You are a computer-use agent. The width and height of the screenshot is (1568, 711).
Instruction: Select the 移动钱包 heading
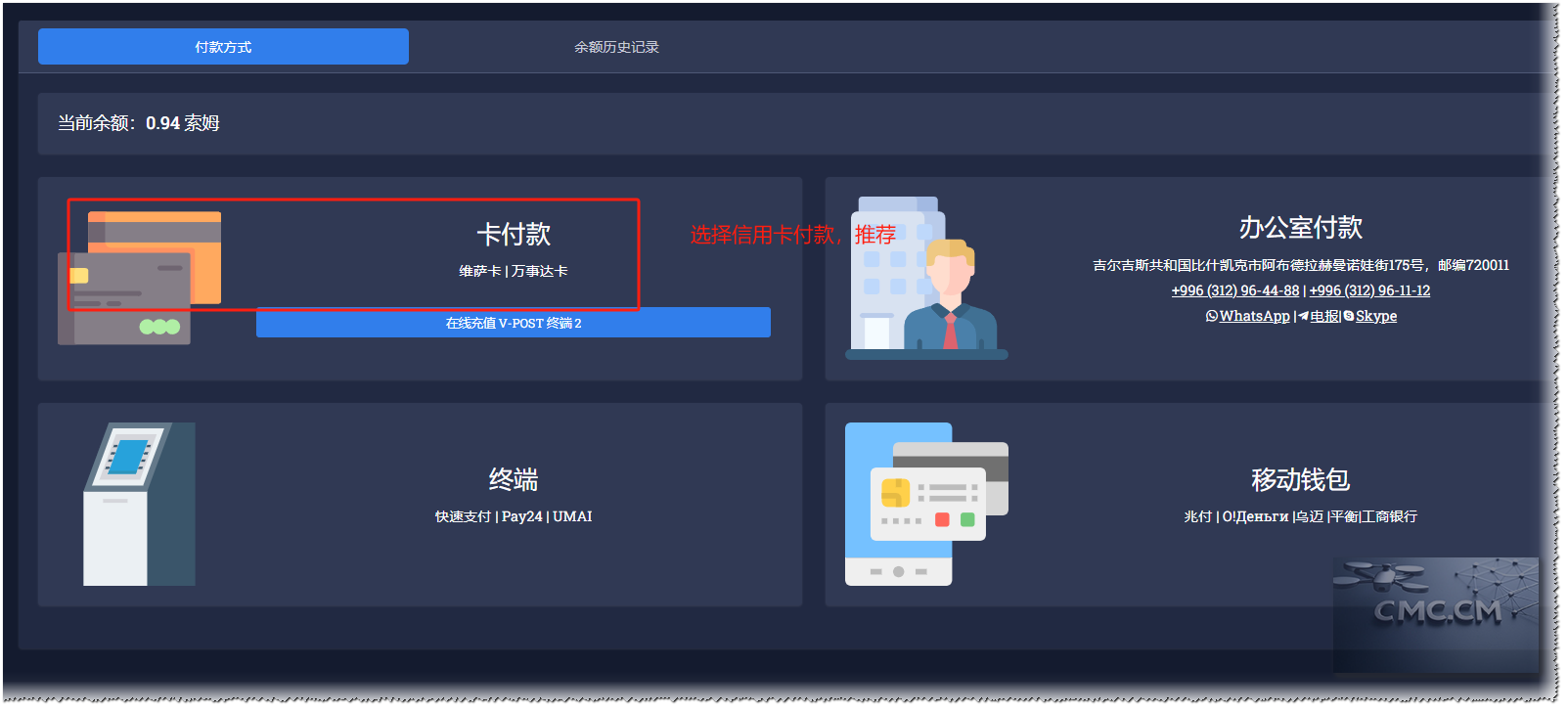pos(1301,480)
